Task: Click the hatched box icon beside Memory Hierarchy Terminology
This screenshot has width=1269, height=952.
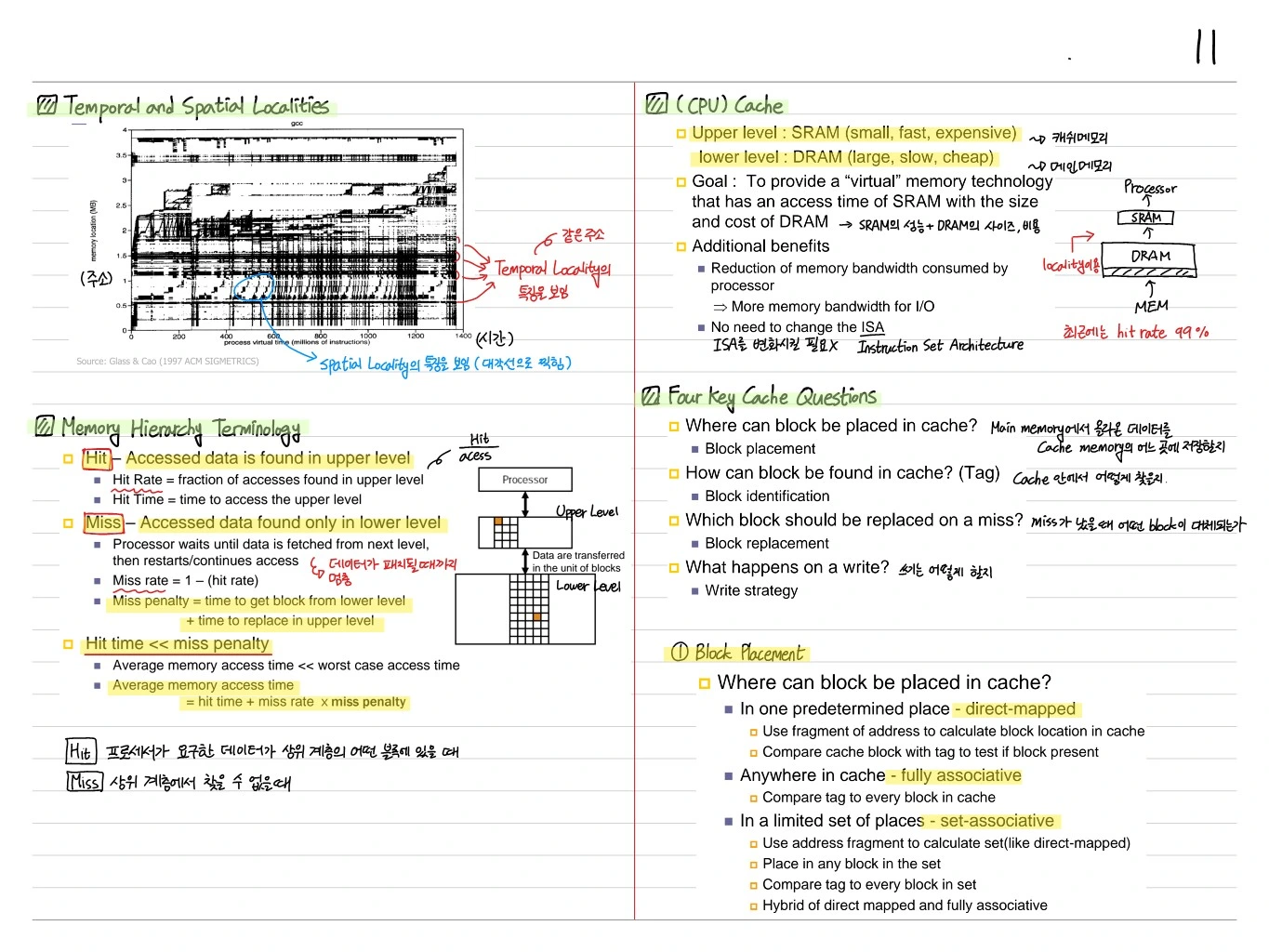Action: click(45, 427)
